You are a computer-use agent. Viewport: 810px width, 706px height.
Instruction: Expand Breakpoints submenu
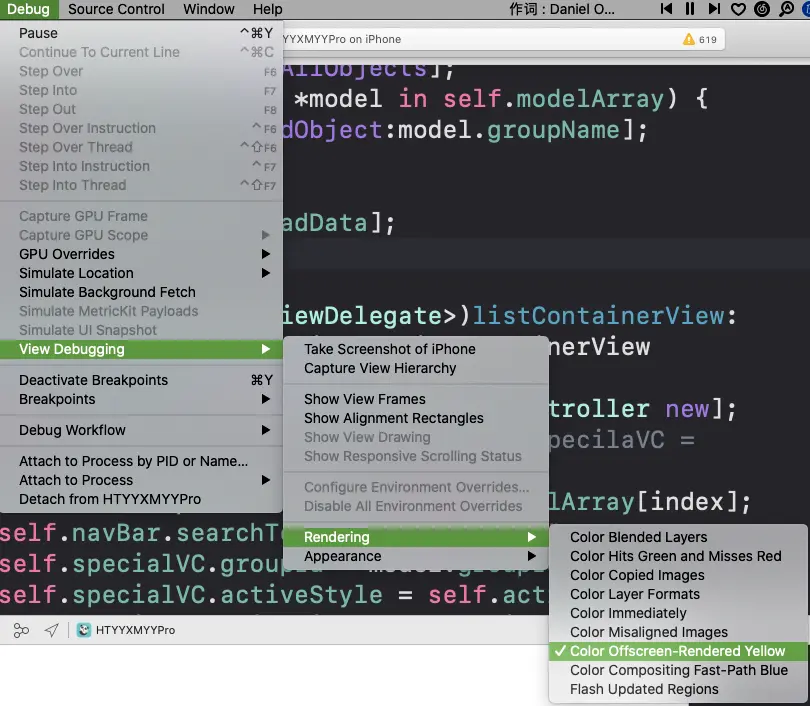[x=141, y=399]
